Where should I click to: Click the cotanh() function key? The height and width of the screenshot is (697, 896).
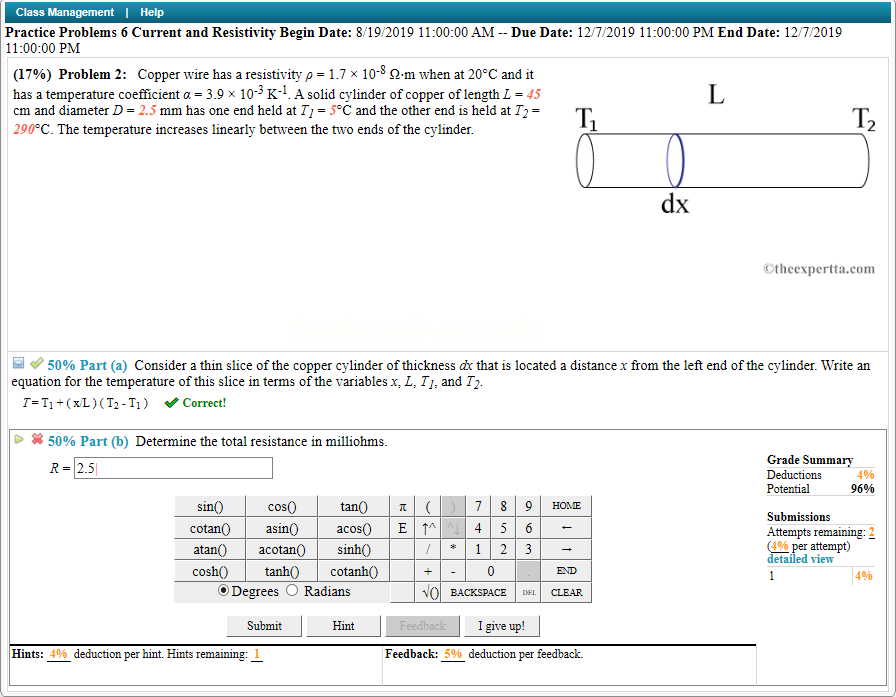coord(354,570)
